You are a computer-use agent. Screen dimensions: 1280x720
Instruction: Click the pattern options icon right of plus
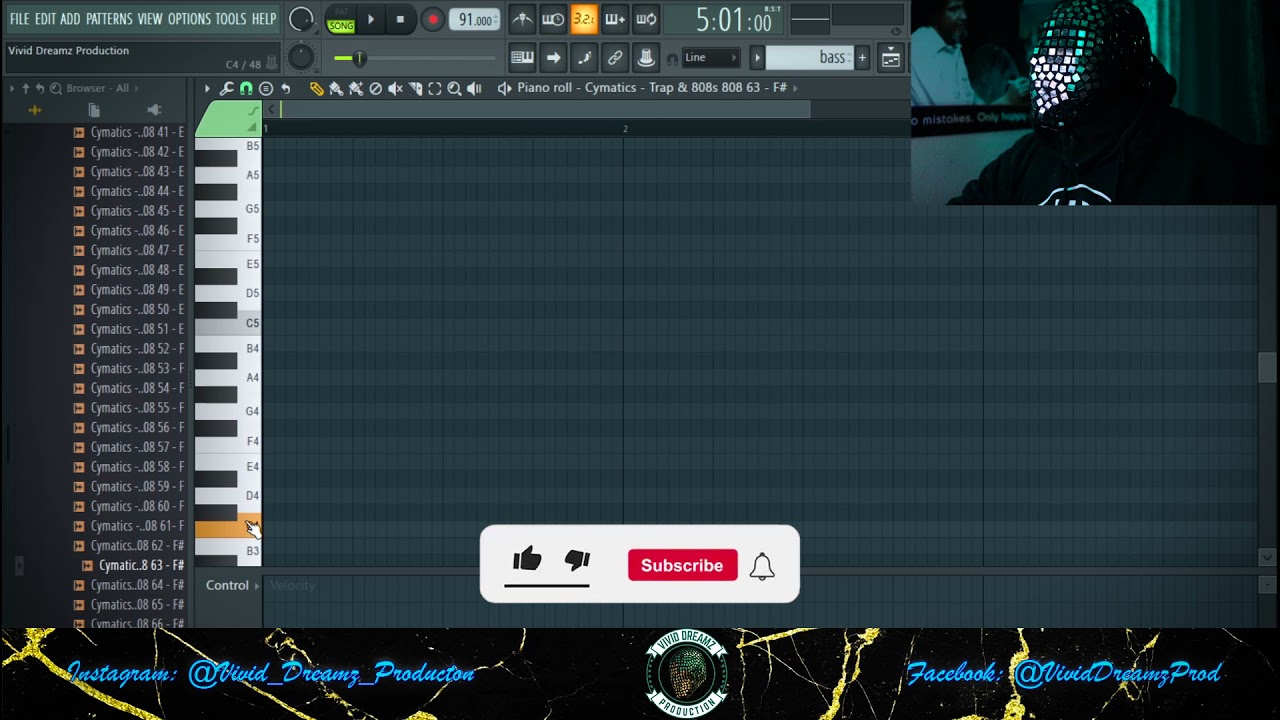(x=890, y=58)
